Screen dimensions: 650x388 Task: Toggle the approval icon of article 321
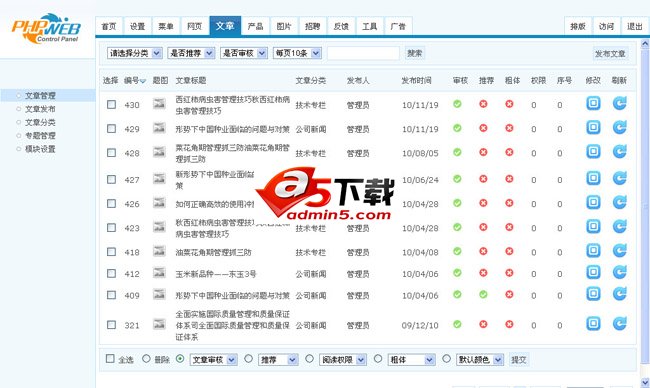[457, 324]
